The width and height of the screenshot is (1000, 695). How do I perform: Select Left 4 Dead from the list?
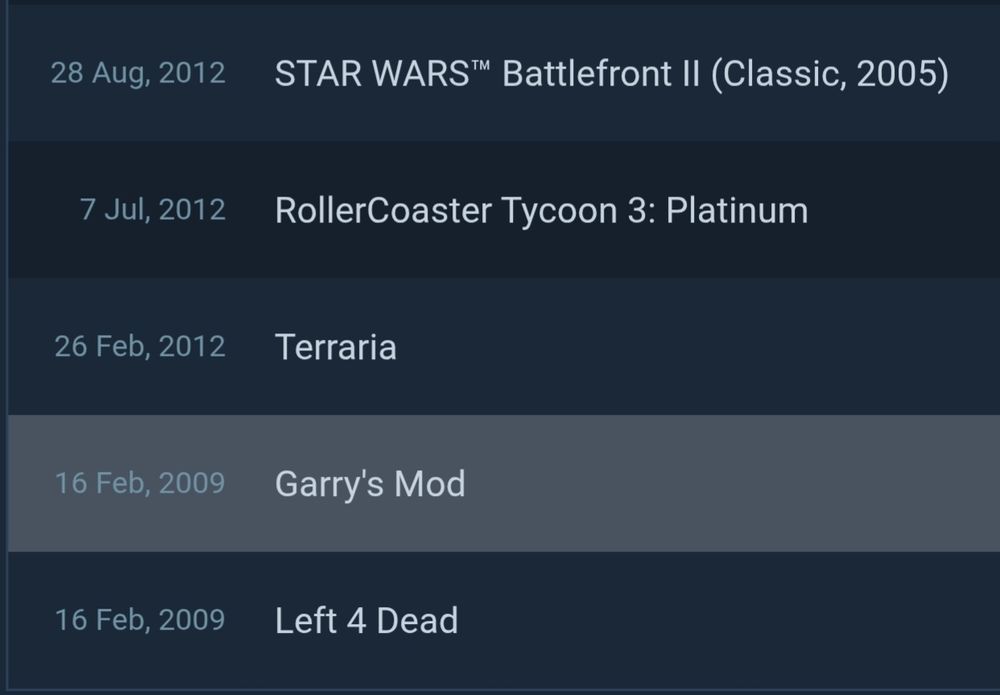click(x=366, y=620)
